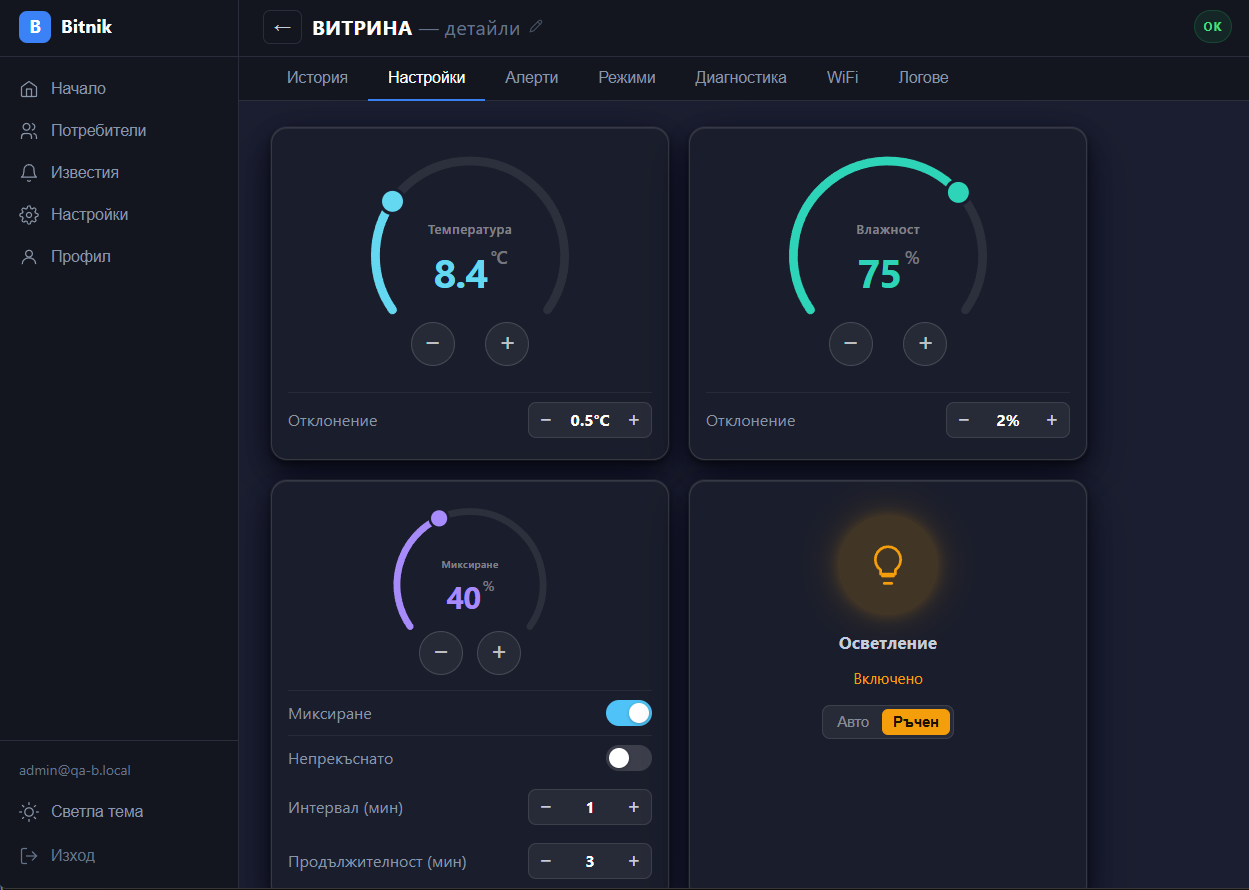Screen dimensions: 1249x890
Task: Switch to Светла тема
Action: [119, 812]
